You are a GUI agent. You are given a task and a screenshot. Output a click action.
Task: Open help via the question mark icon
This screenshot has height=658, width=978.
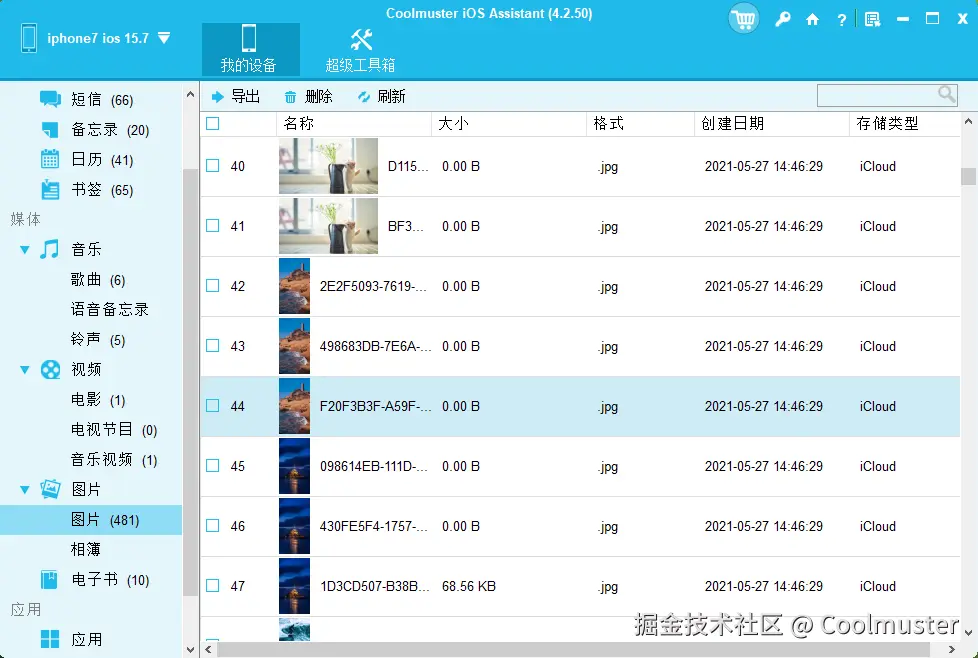(841, 18)
